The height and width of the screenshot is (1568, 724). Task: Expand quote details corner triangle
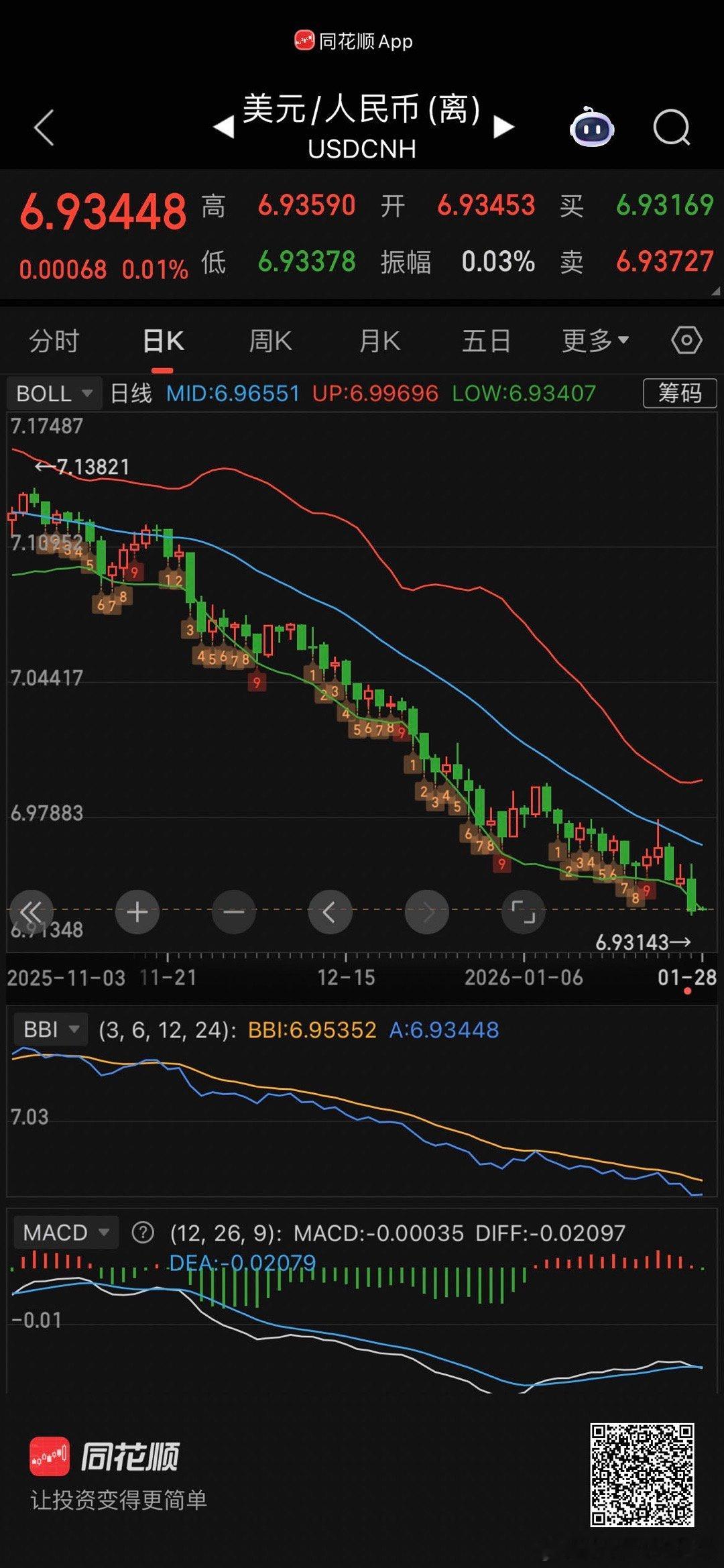[x=715, y=290]
